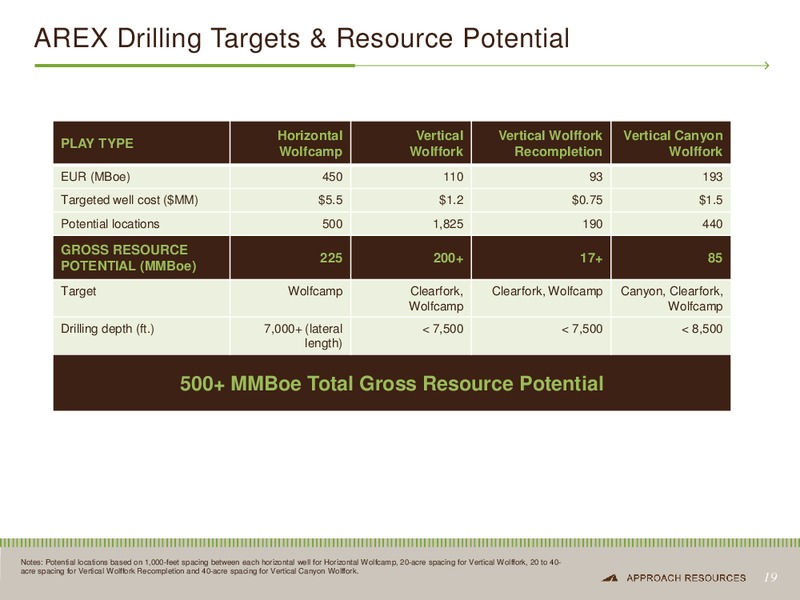800x600 pixels.
Task: Select the EUR value 450
Action: coord(332,177)
